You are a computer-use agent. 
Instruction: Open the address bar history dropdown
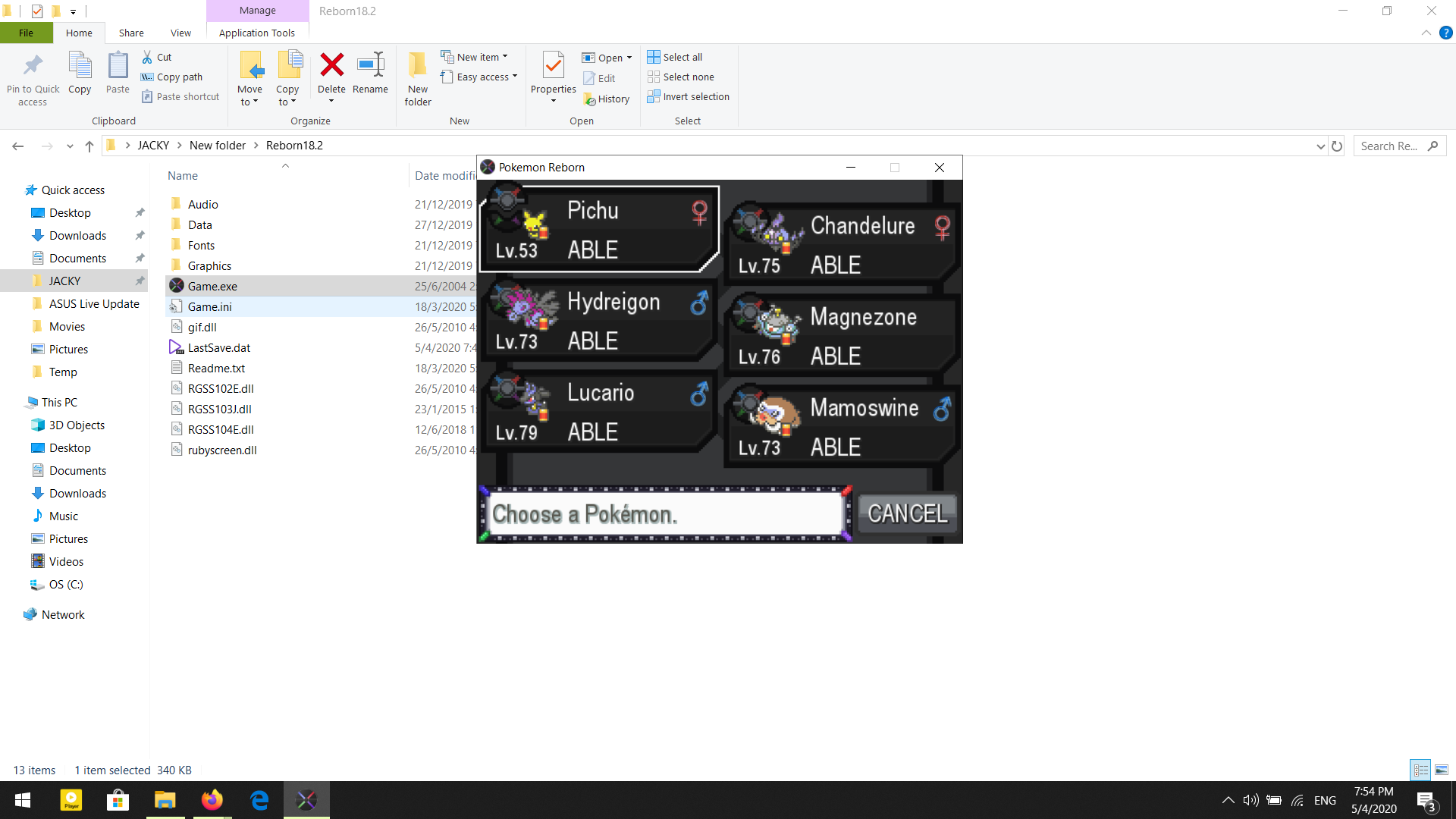[1320, 146]
